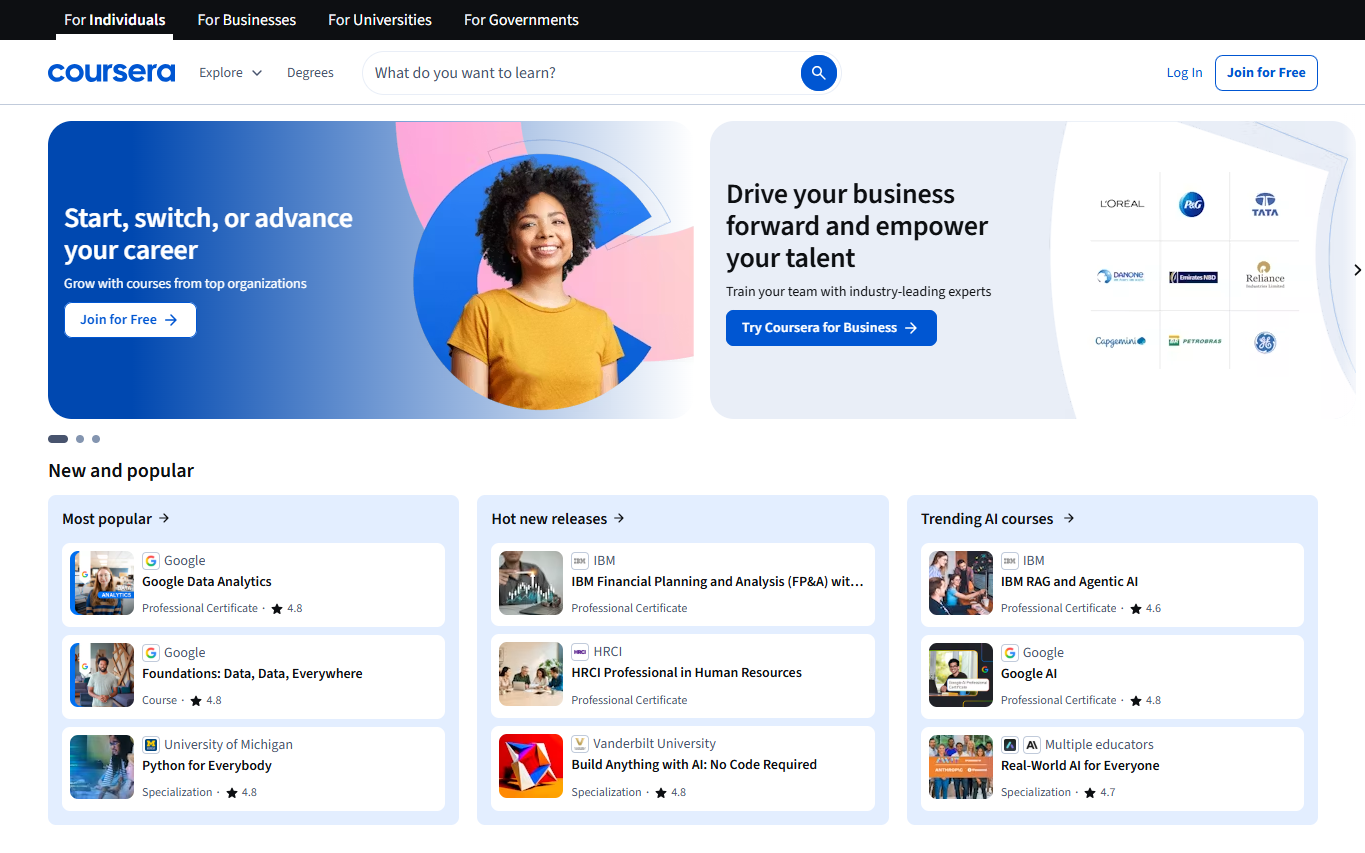Click the GE logo in the business banner
Screen dimensions: 1365x853
coord(1265,343)
